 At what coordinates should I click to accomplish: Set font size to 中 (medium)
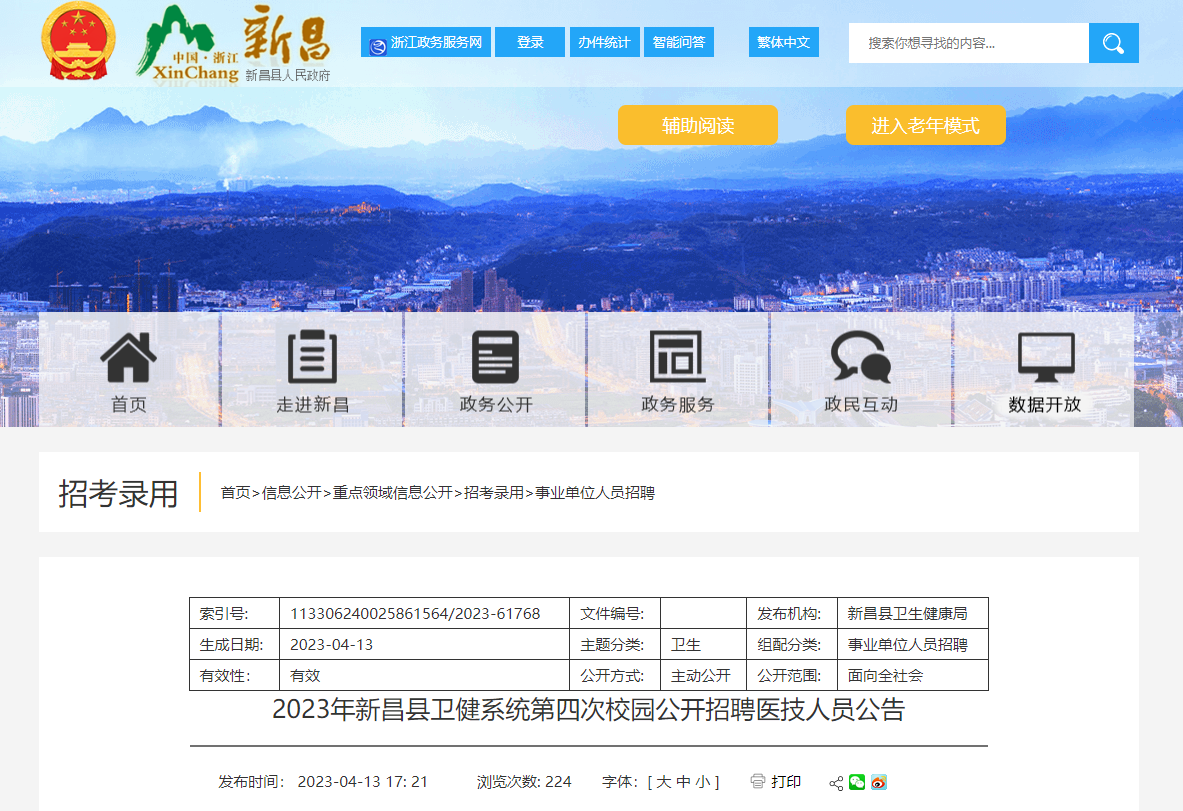click(x=684, y=782)
